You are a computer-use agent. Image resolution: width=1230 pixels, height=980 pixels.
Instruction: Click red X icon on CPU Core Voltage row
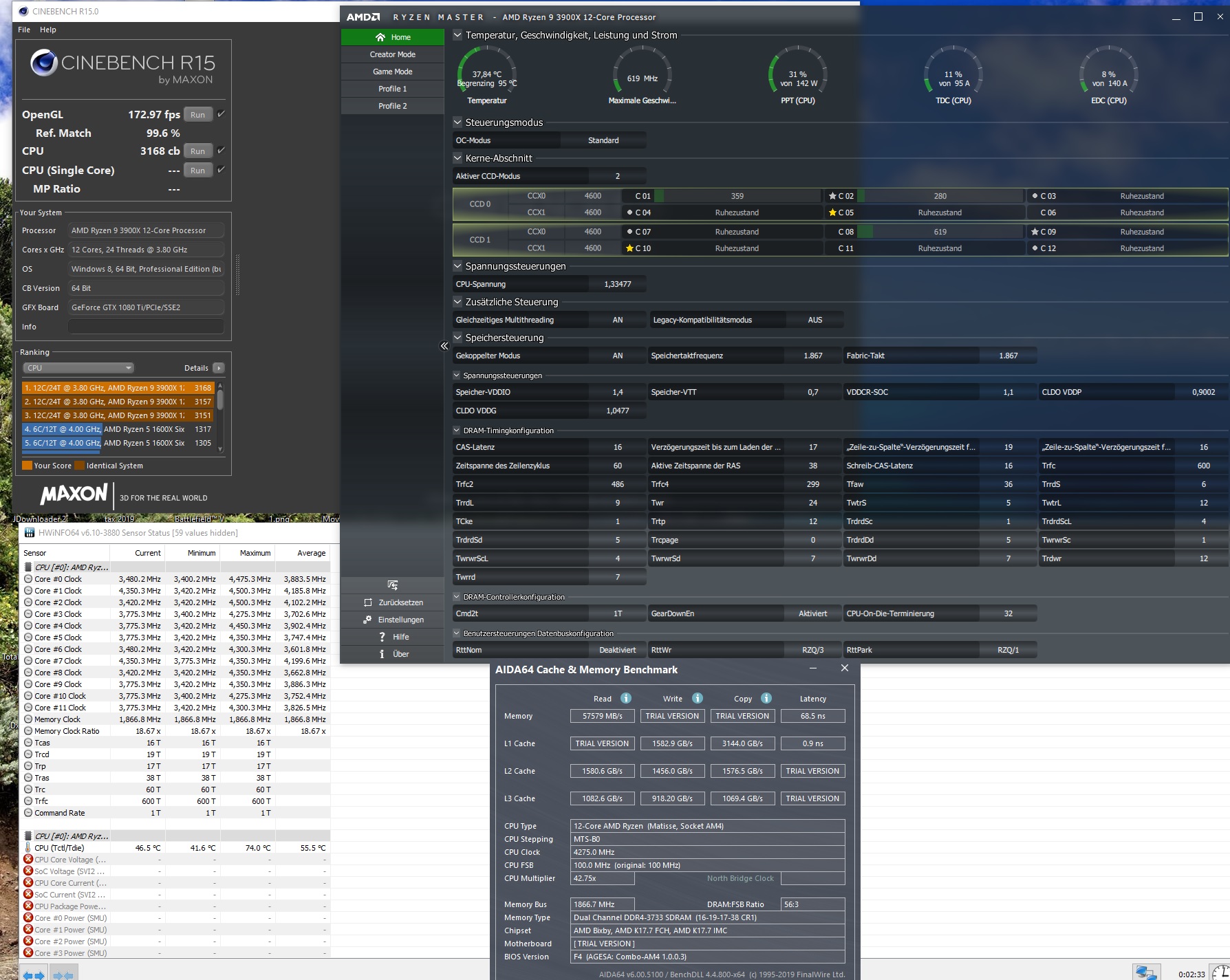click(28, 859)
